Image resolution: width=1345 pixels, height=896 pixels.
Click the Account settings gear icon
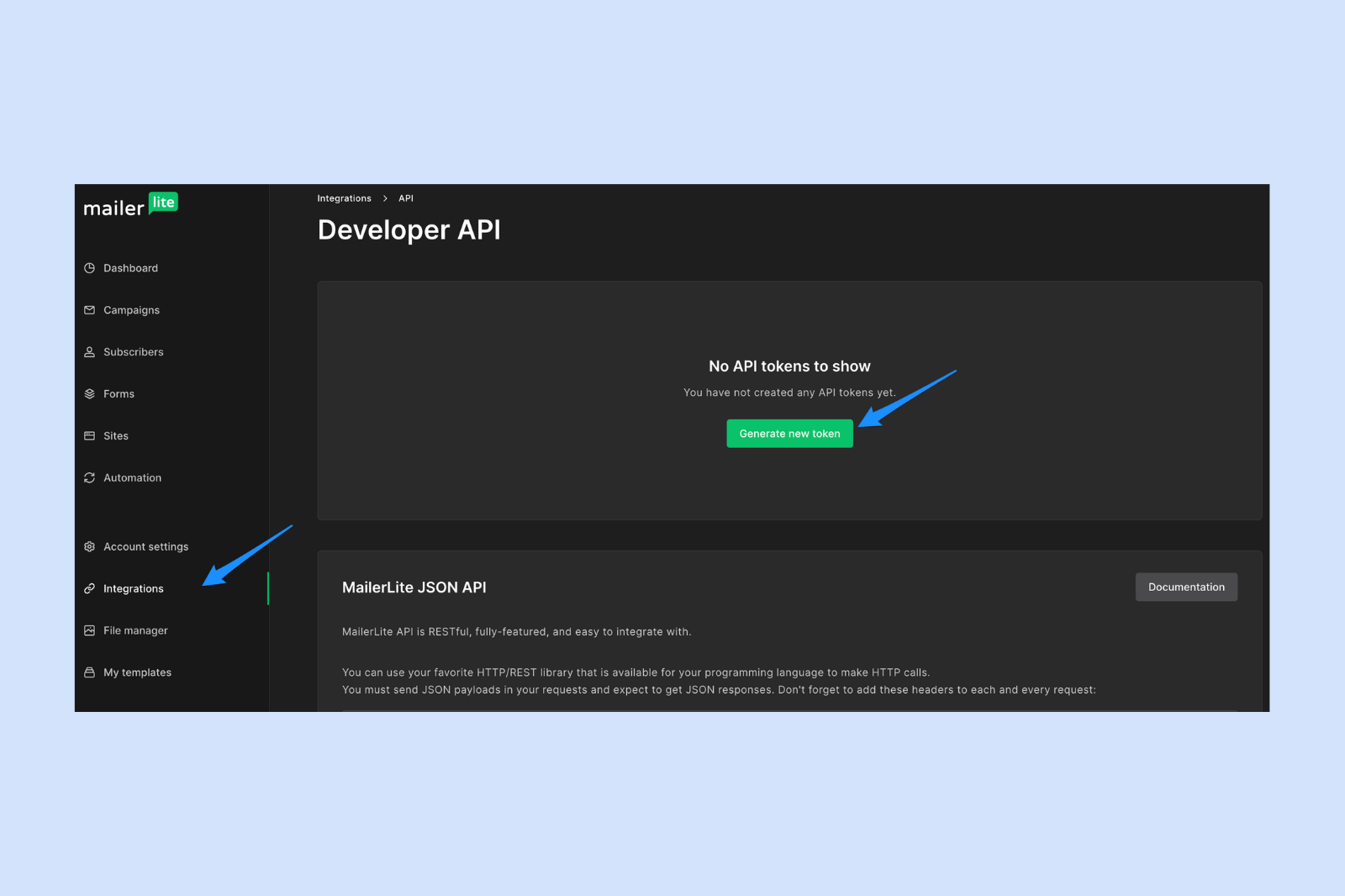pyautogui.click(x=89, y=547)
